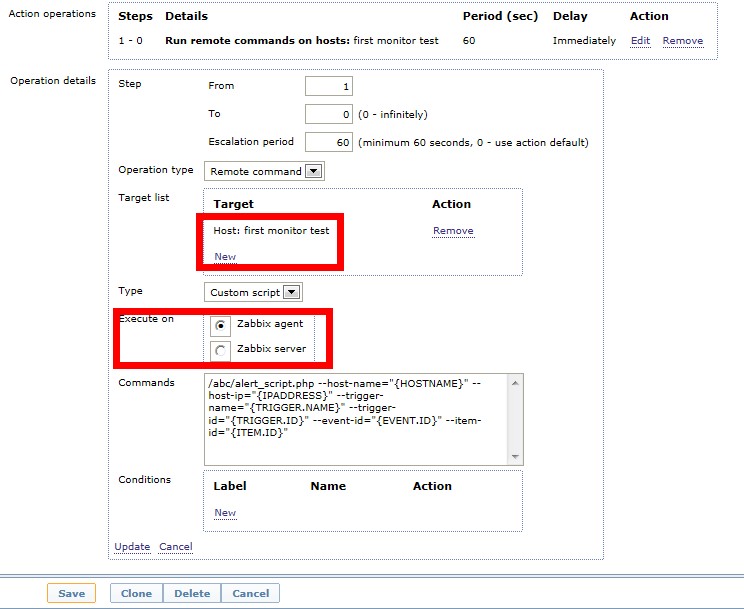Click the 'Escalation period' label
This screenshot has width=744, height=609.
coord(251,142)
